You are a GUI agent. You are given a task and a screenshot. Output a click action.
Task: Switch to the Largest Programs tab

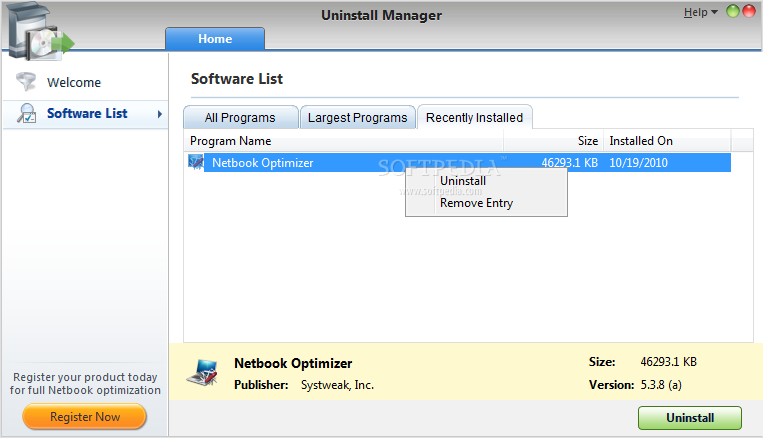click(358, 117)
